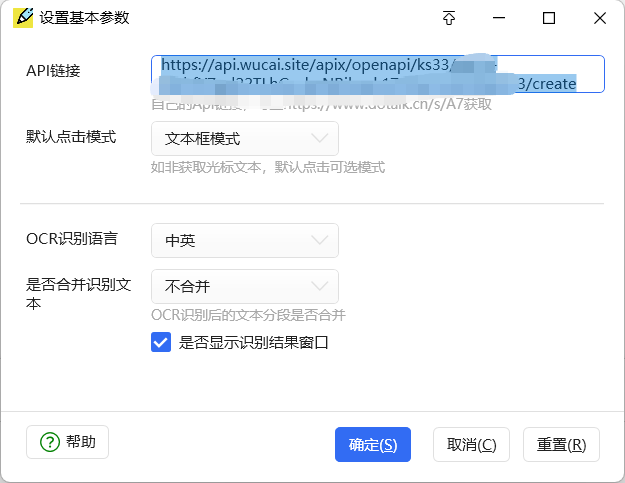The image size is (625, 483).
Task: Click the question mark help icon
Action: point(49,442)
